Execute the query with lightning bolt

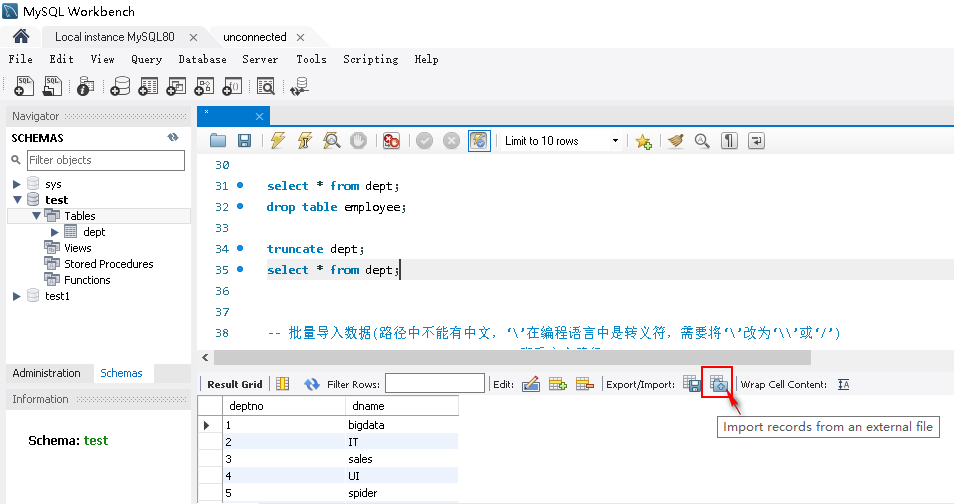coord(277,141)
